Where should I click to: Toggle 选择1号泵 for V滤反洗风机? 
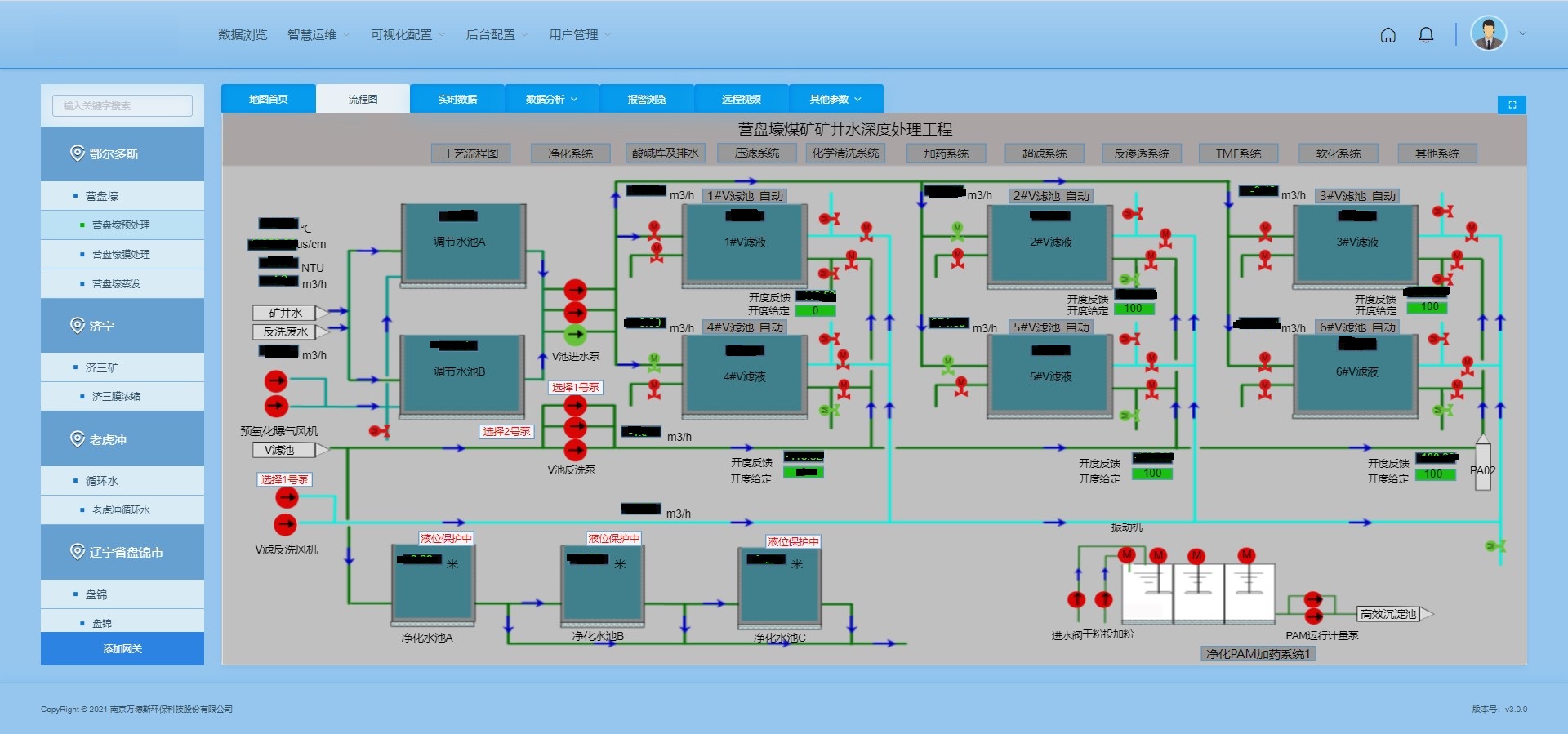click(x=285, y=479)
